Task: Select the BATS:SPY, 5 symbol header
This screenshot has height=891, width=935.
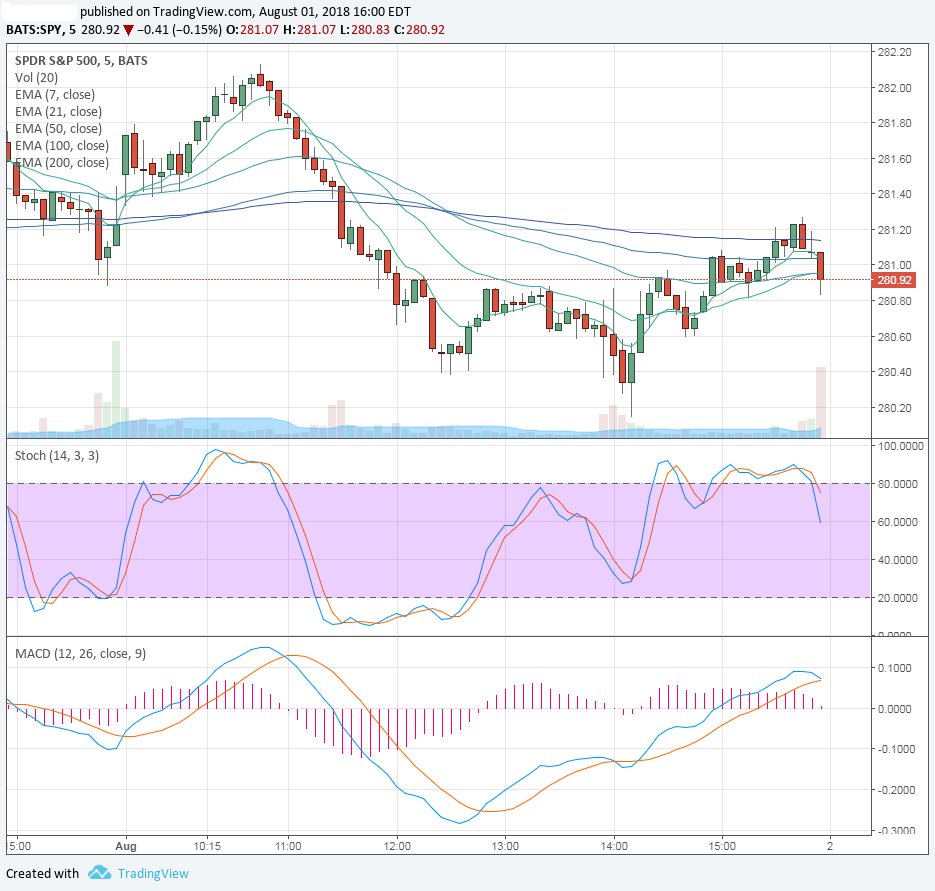Action: coord(41,30)
